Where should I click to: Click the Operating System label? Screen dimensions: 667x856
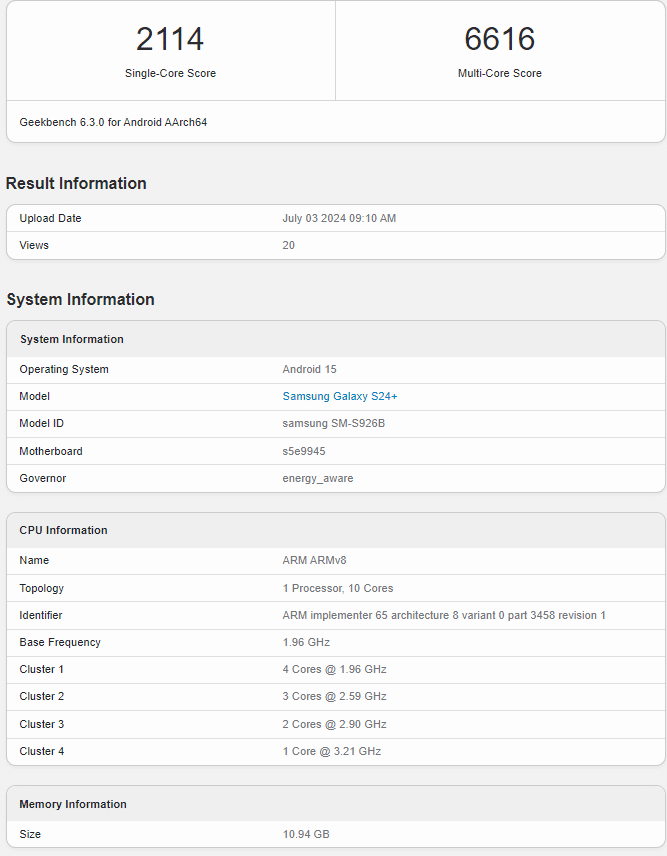click(64, 370)
